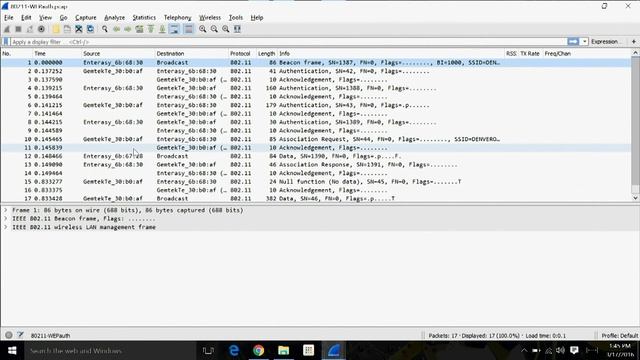640x360 pixels.
Task: Open Windows Start menu
Action: coord(12,351)
